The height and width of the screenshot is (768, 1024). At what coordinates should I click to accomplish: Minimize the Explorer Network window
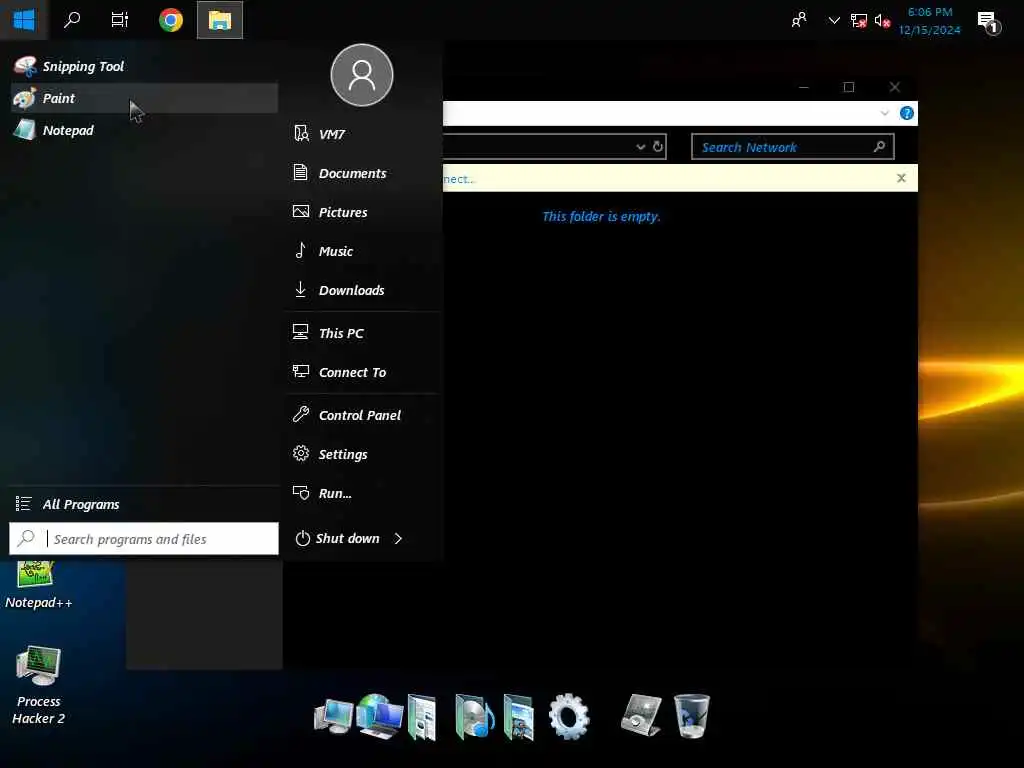pyautogui.click(x=804, y=87)
